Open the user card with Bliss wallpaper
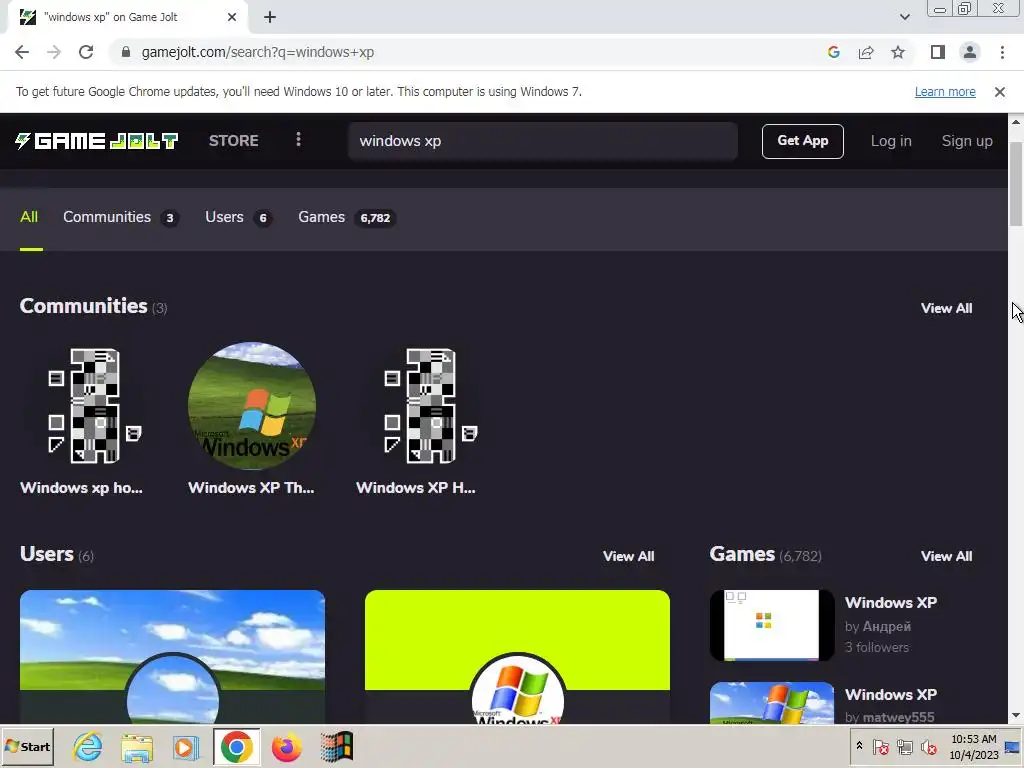Screen dimensions: 1024x768 click(172, 656)
